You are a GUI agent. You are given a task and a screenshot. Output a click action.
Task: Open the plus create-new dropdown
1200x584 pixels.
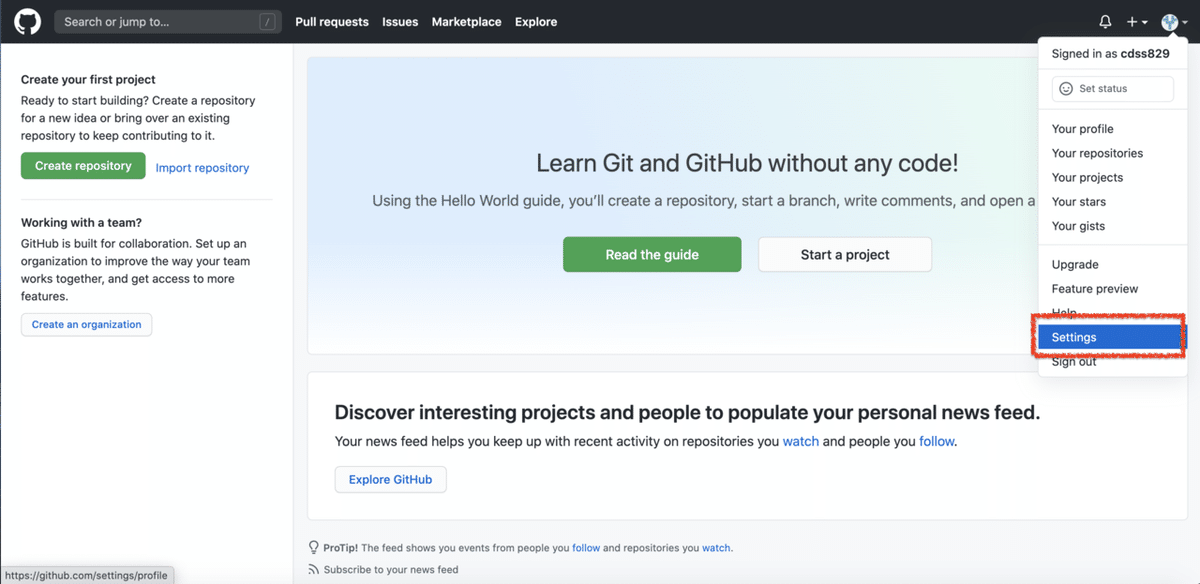tap(1137, 21)
